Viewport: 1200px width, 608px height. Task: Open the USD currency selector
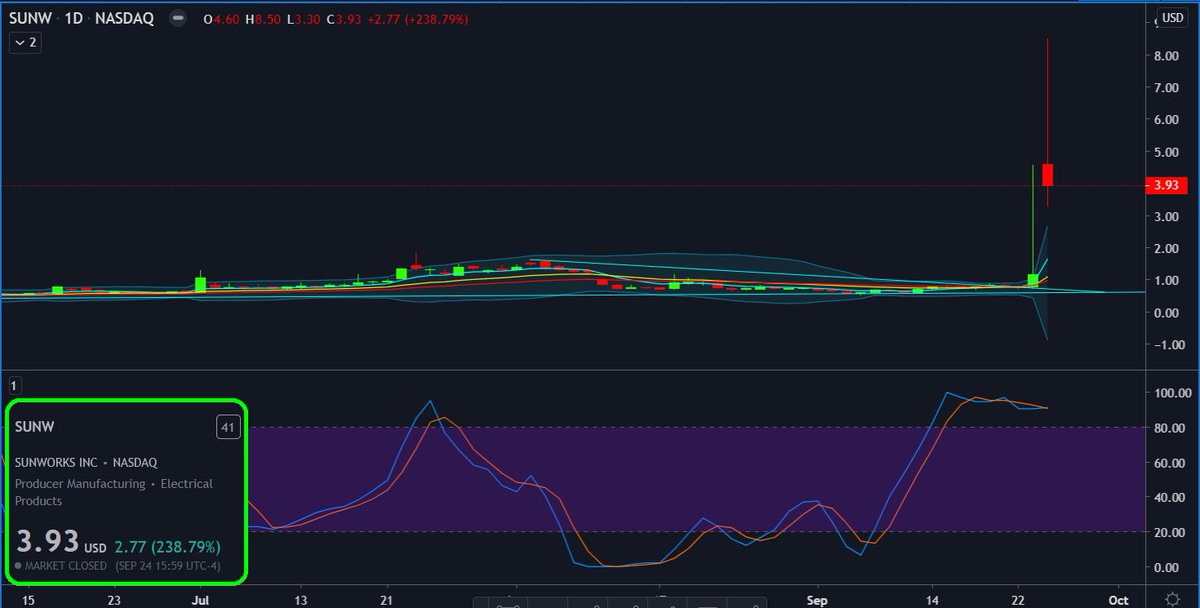1171,18
